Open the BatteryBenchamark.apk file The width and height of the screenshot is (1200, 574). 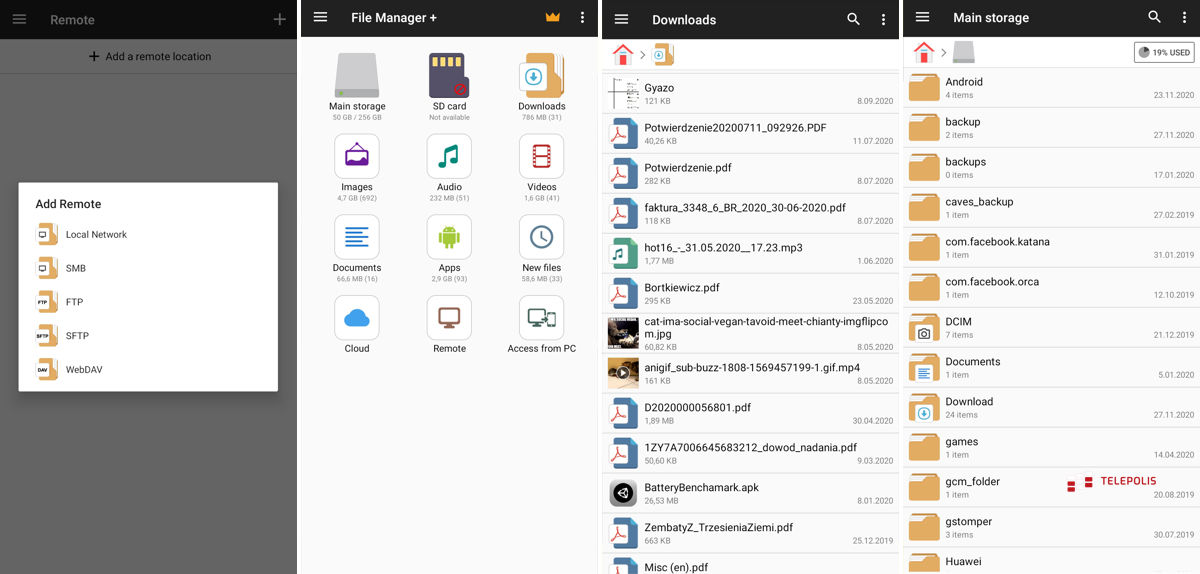point(701,493)
